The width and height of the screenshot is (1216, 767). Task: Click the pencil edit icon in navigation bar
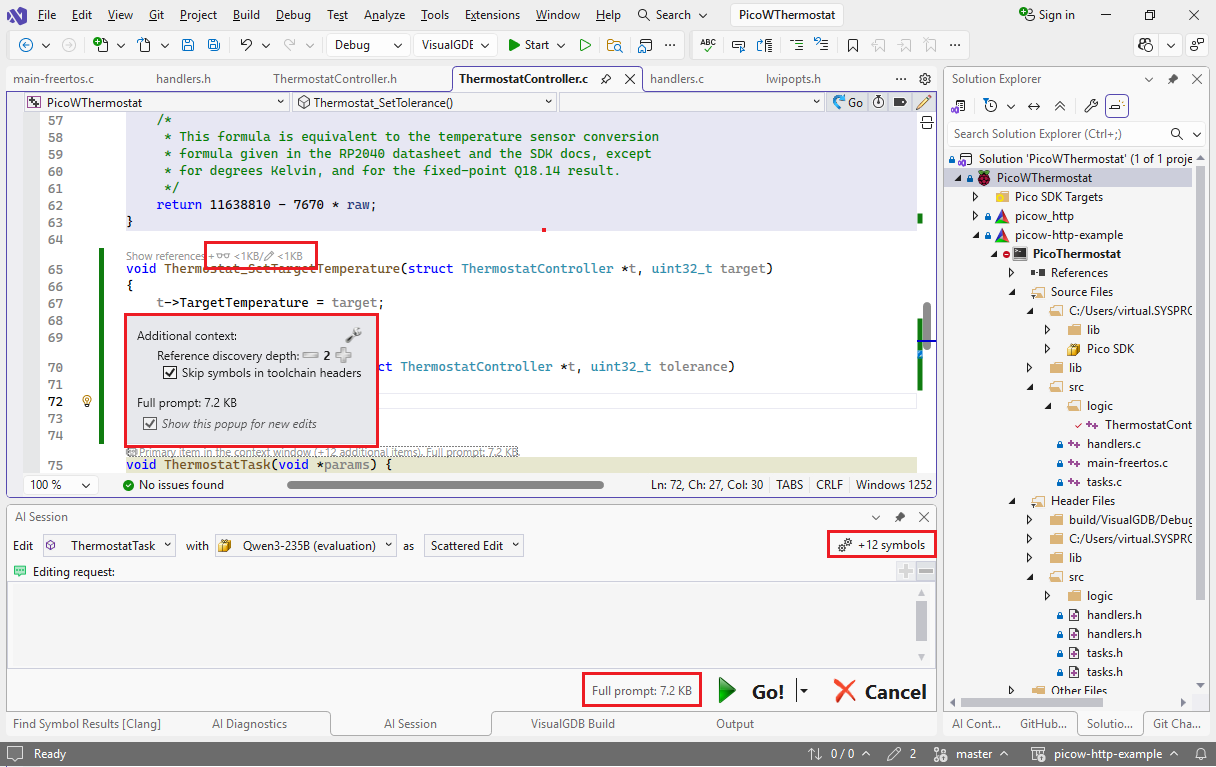coord(923,102)
